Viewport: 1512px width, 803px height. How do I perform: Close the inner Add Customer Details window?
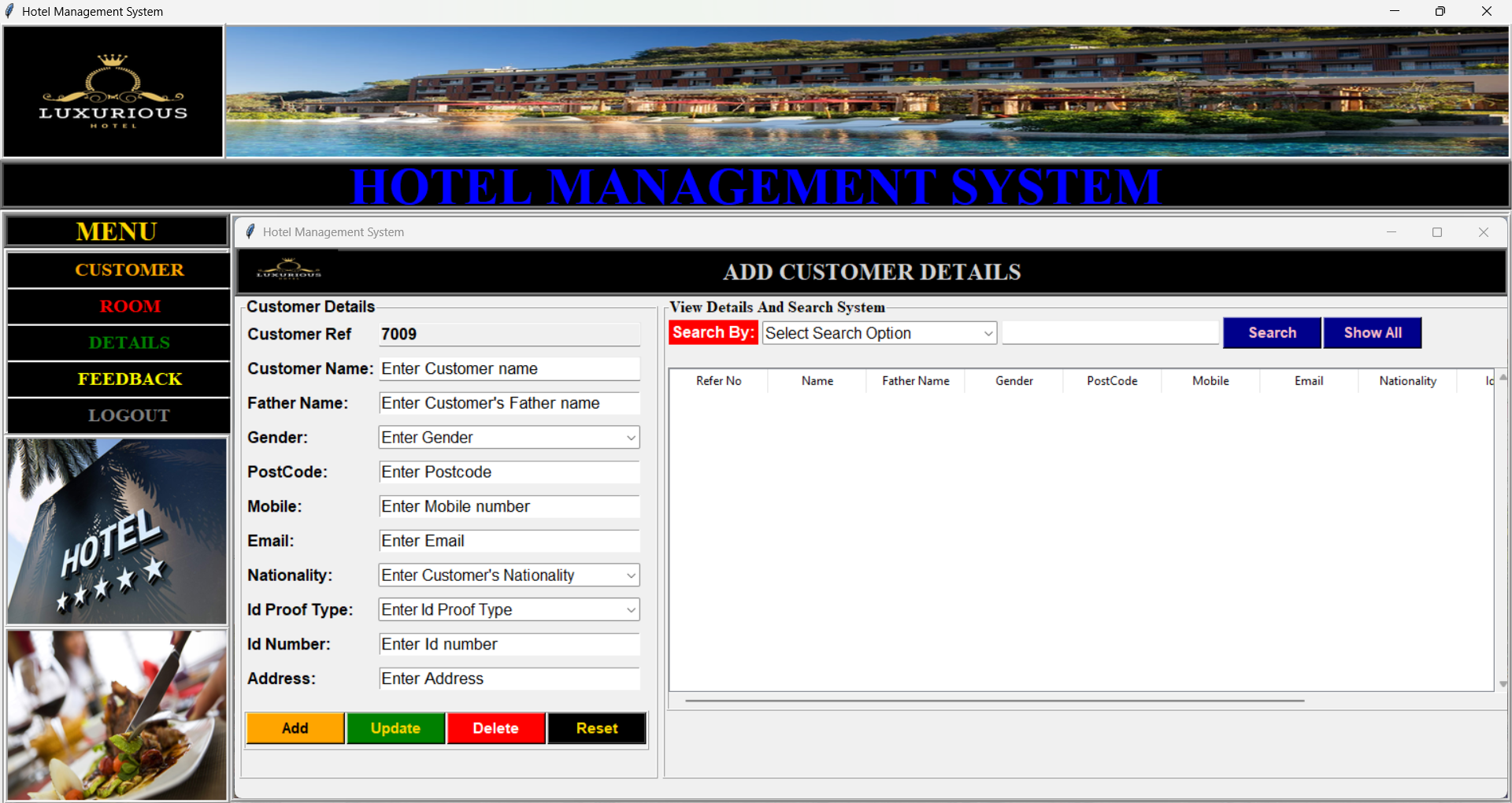(1484, 232)
